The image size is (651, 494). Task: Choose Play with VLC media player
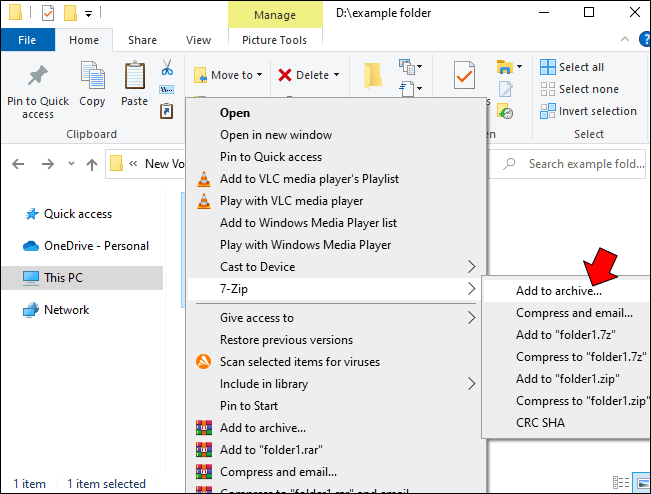(x=336, y=201)
